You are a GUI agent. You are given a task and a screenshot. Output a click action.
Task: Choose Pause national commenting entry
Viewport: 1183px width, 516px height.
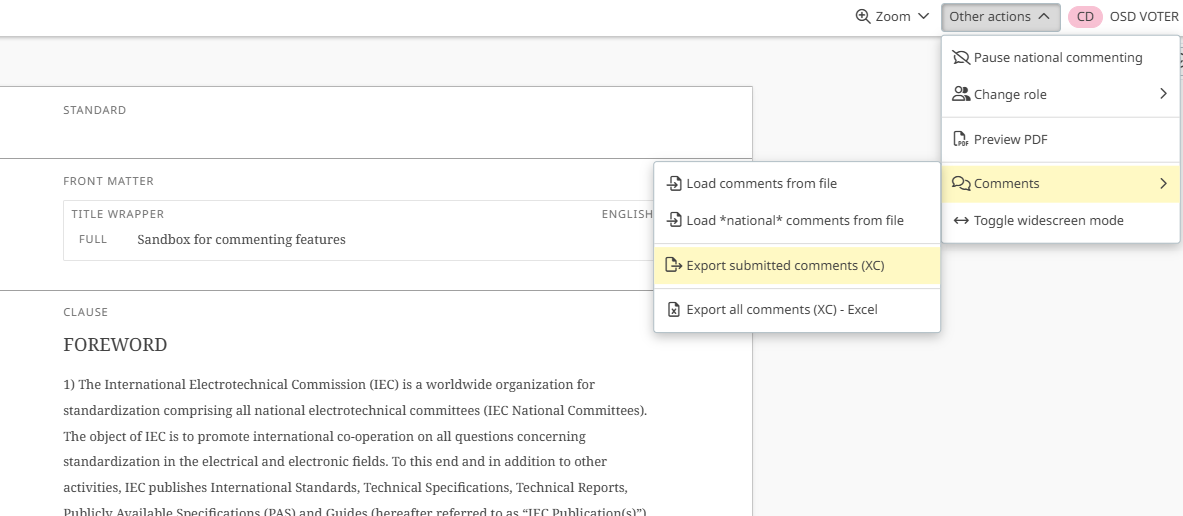pos(1057,58)
